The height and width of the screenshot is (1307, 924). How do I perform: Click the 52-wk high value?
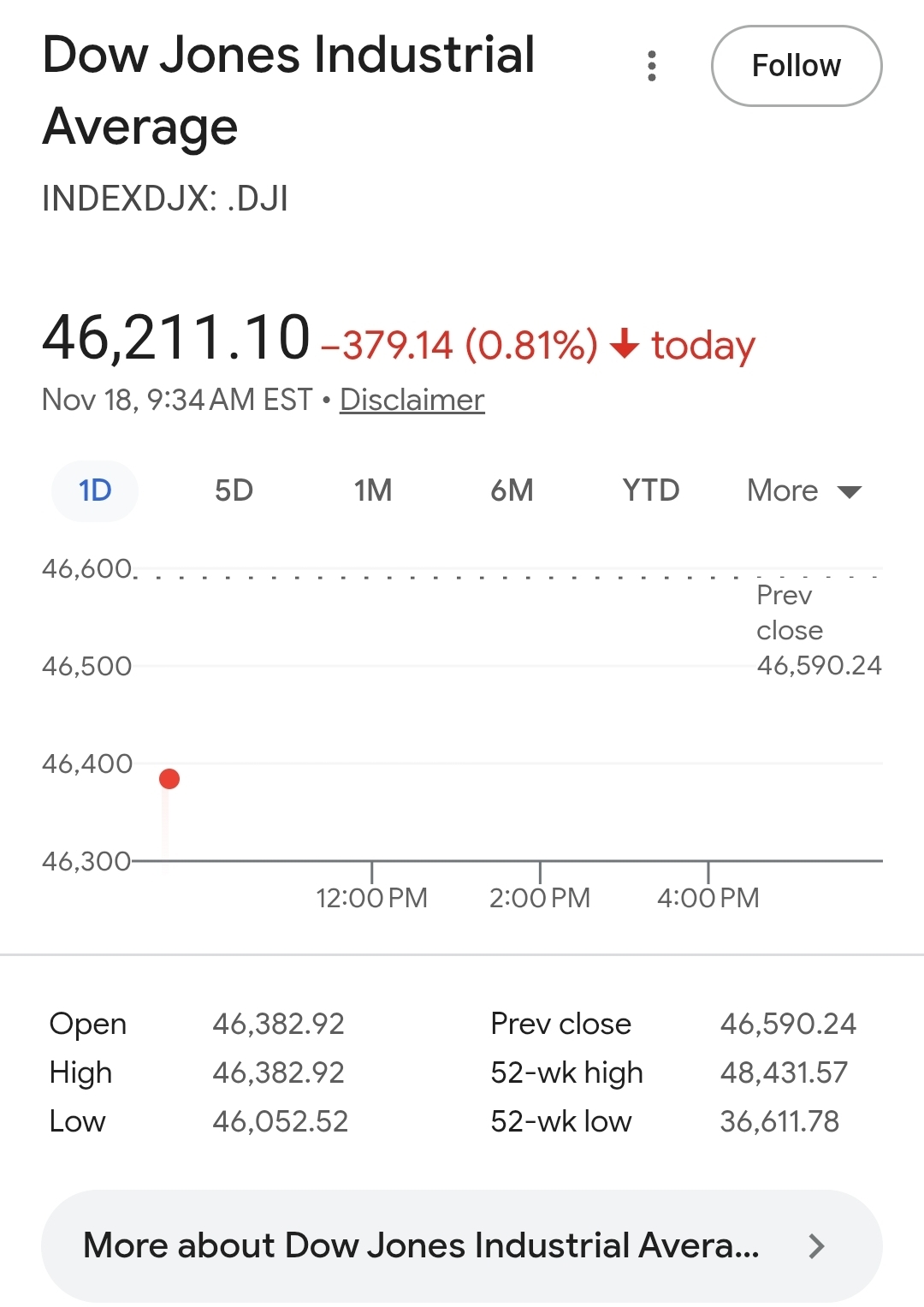tap(784, 1072)
